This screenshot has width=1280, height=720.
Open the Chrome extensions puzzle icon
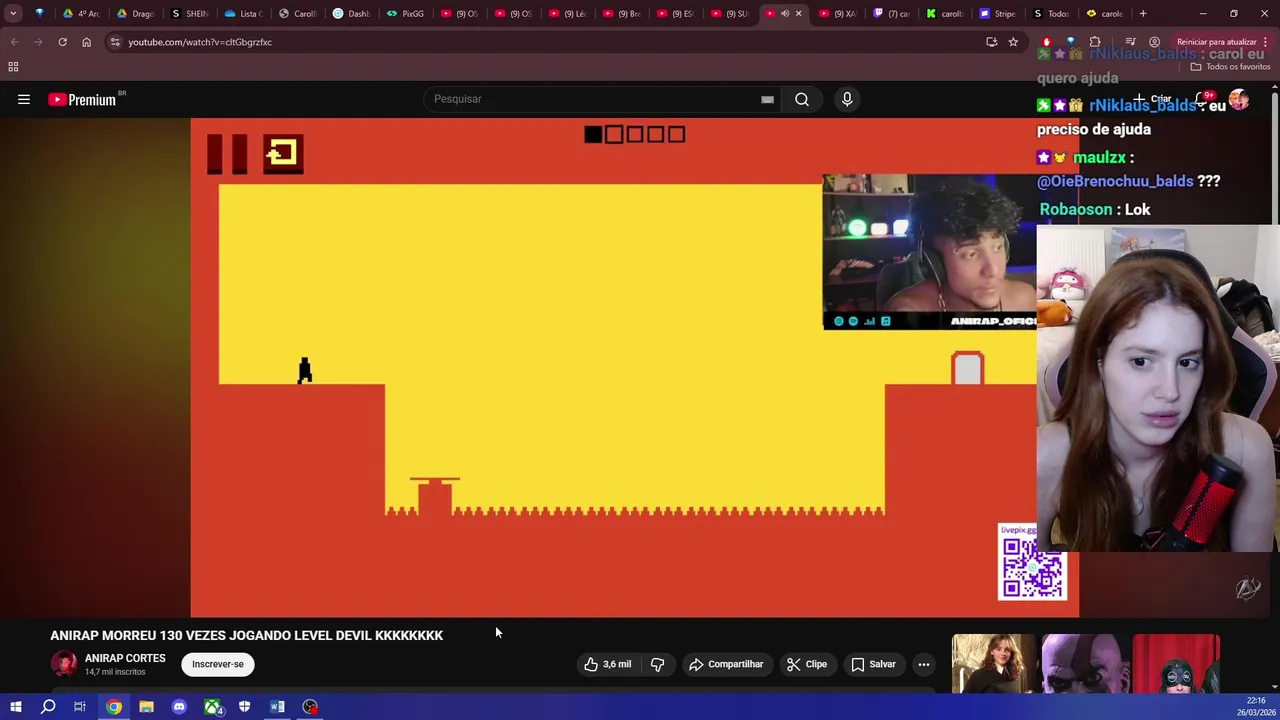(x=1095, y=42)
